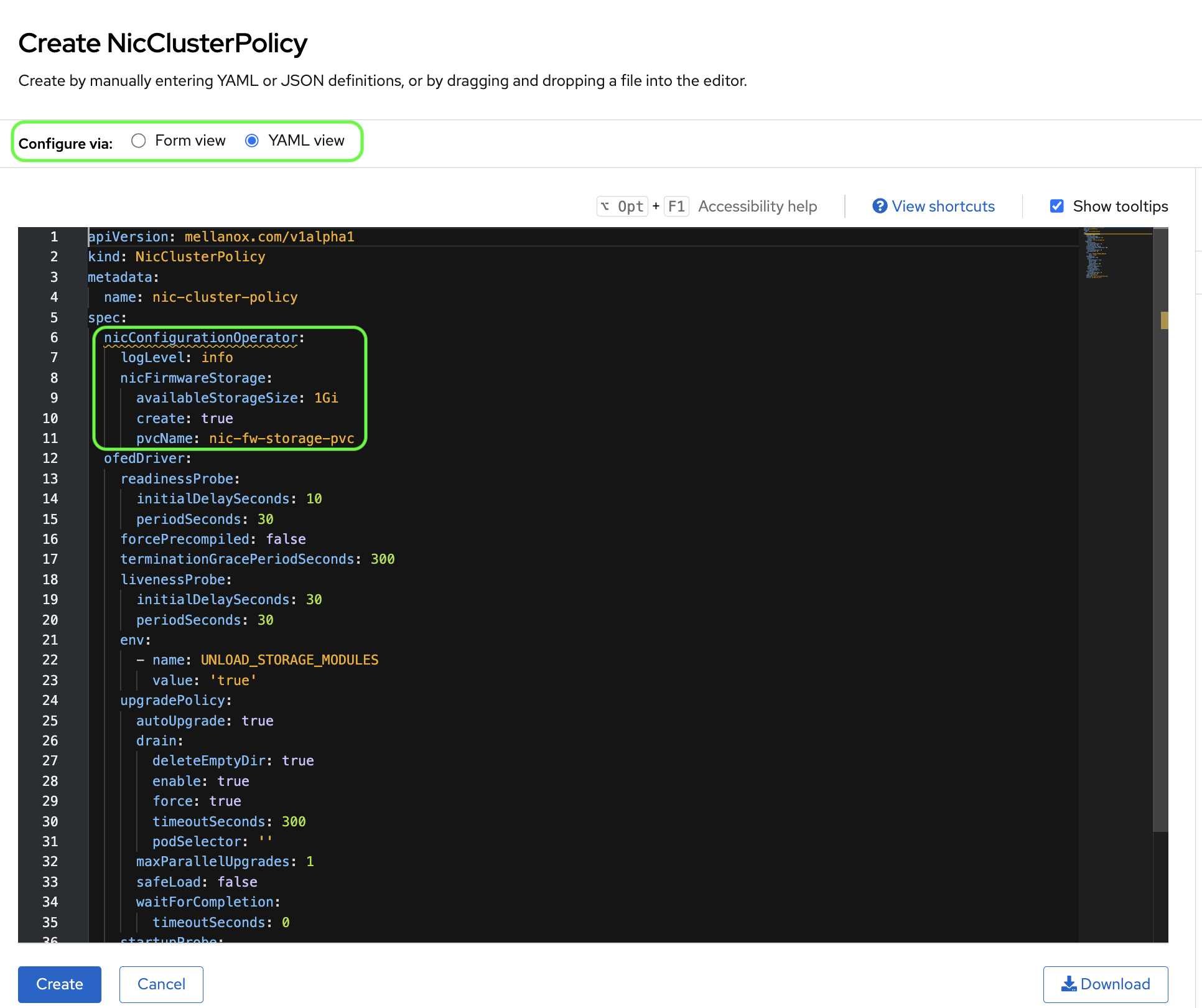Click the UNLOAD_STORAGE_MODULES env name
Screen dimensions: 1202x1008
tap(289, 660)
